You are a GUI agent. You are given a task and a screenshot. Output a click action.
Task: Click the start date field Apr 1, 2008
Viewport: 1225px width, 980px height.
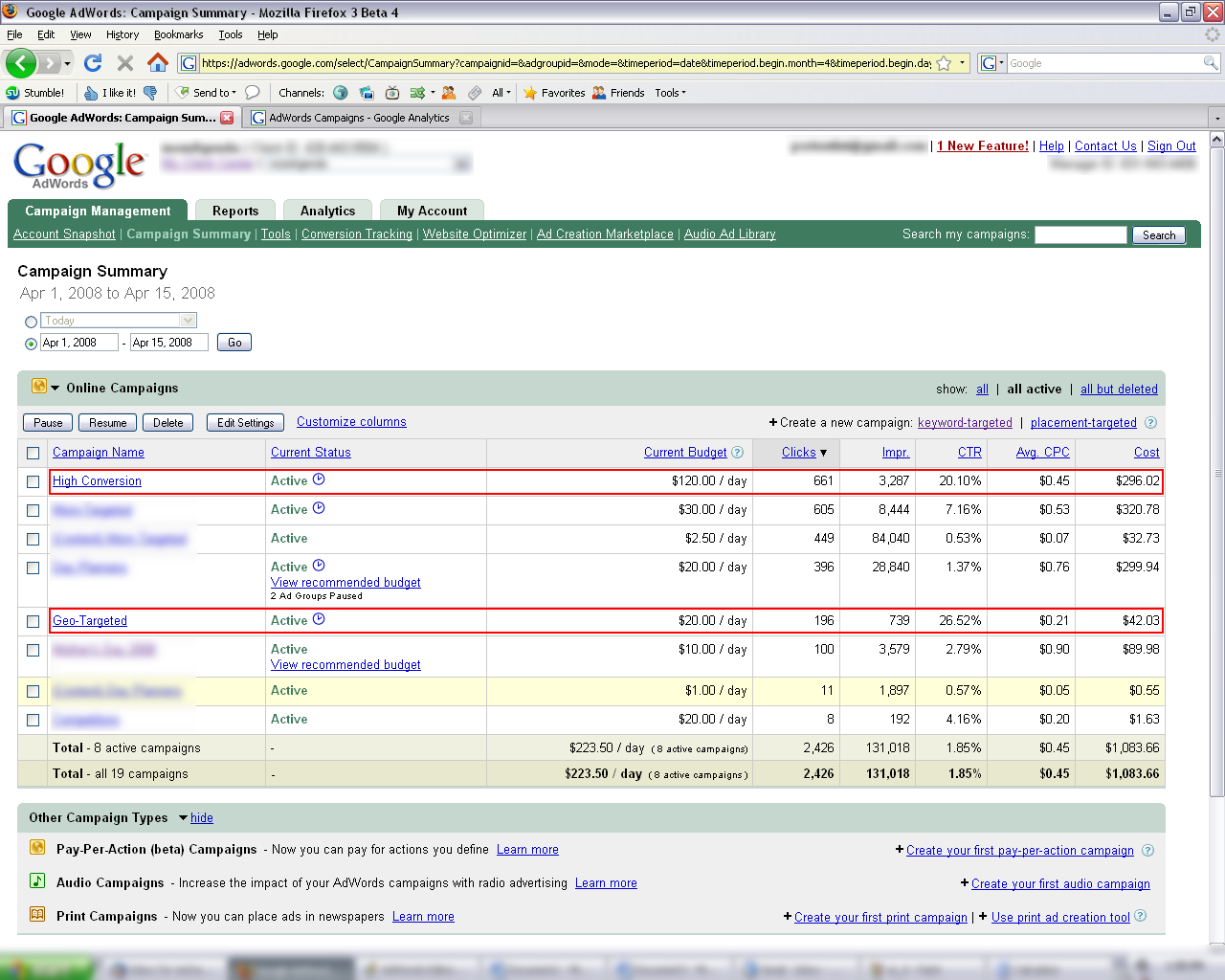coord(78,342)
